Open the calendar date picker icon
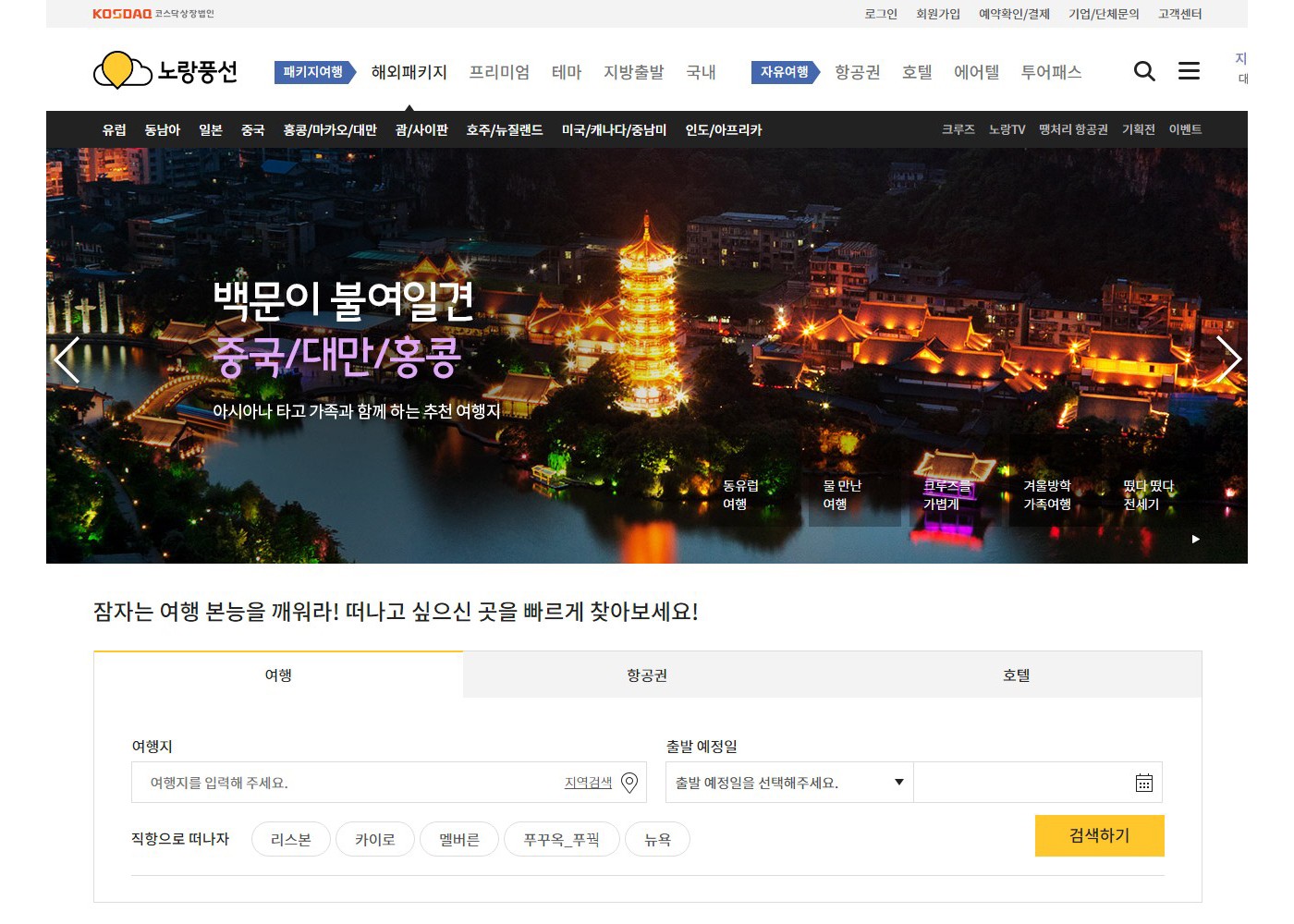The image size is (1294, 924). click(1143, 783)
